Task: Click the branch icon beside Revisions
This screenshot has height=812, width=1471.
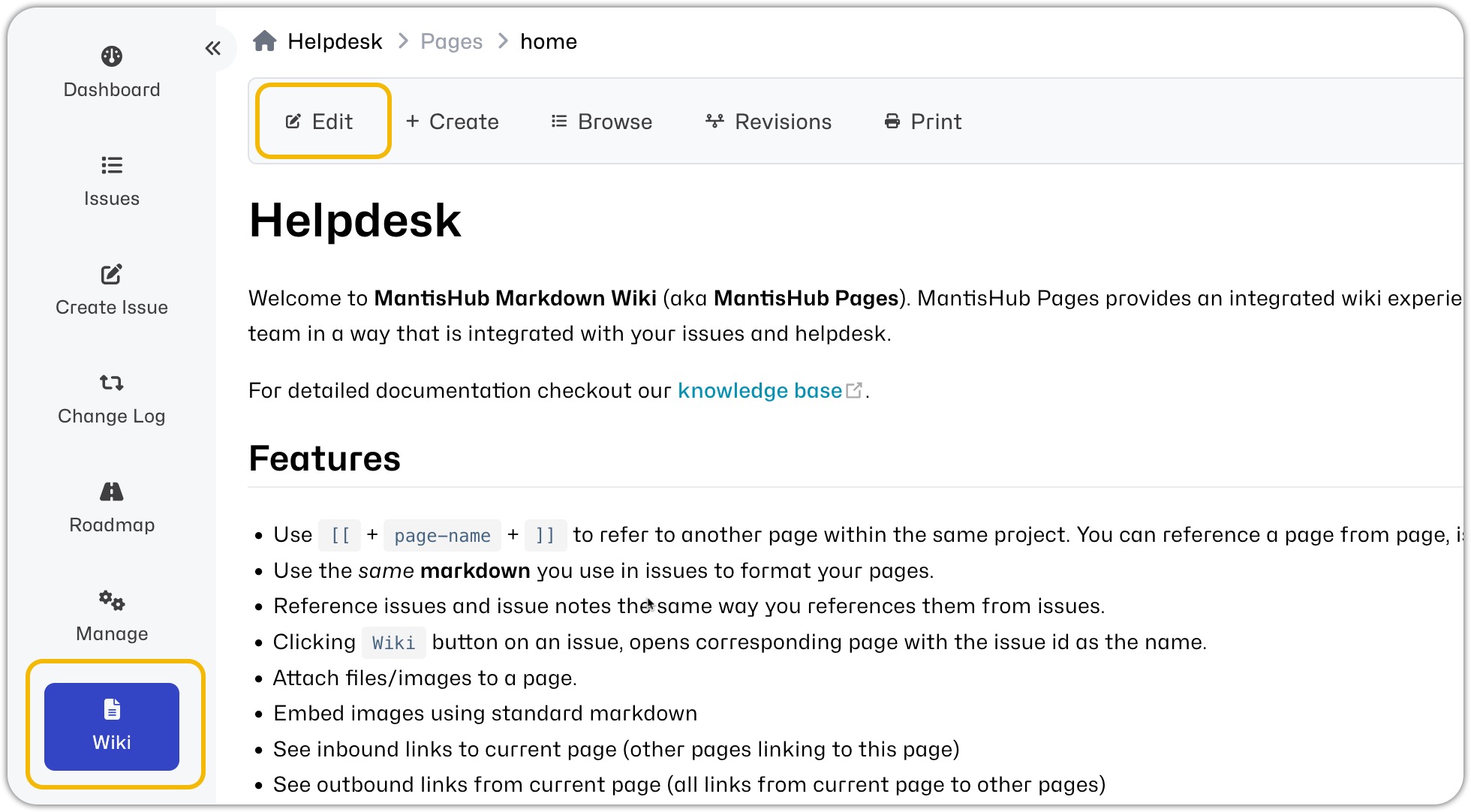Action: (x=715, y=121)
